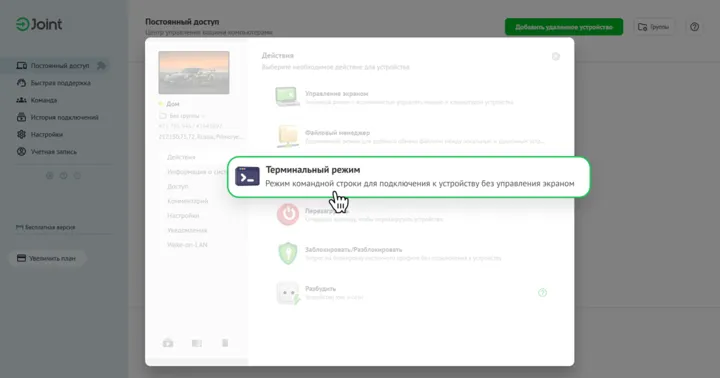
Task: Open the Группы button
Action: coord(654,27)
